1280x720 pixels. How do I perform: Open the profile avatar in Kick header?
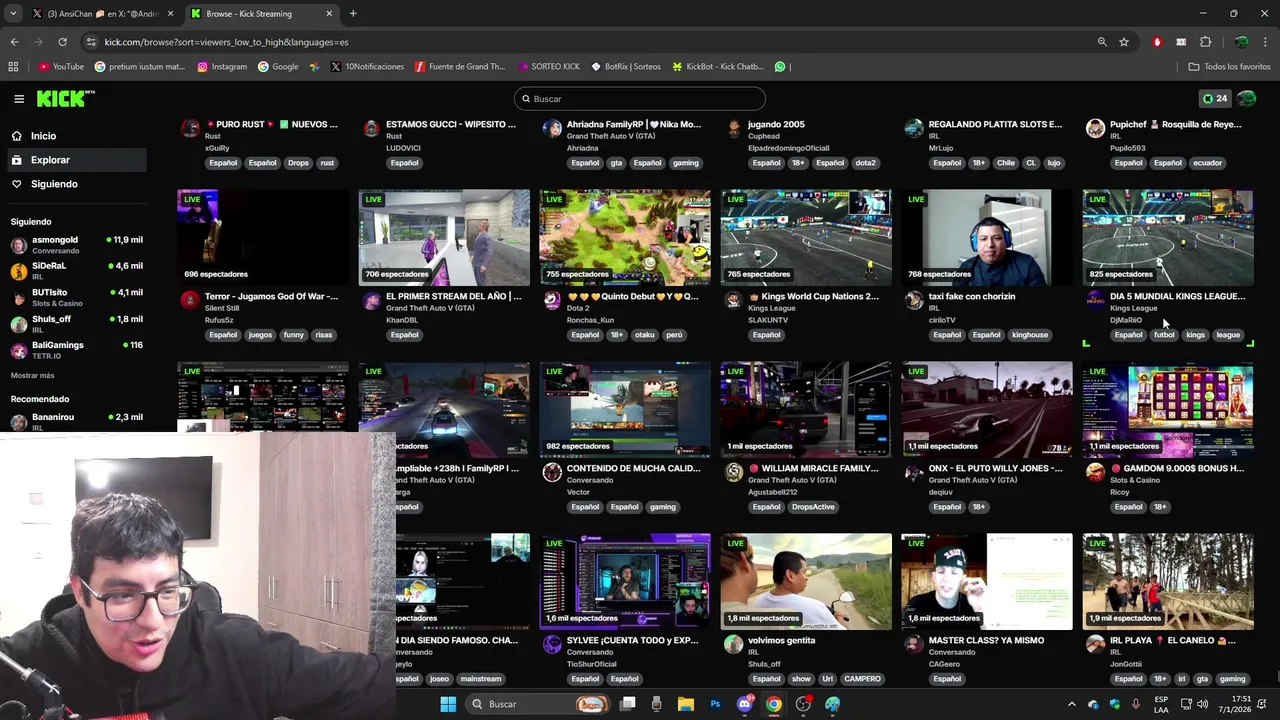1246,99
